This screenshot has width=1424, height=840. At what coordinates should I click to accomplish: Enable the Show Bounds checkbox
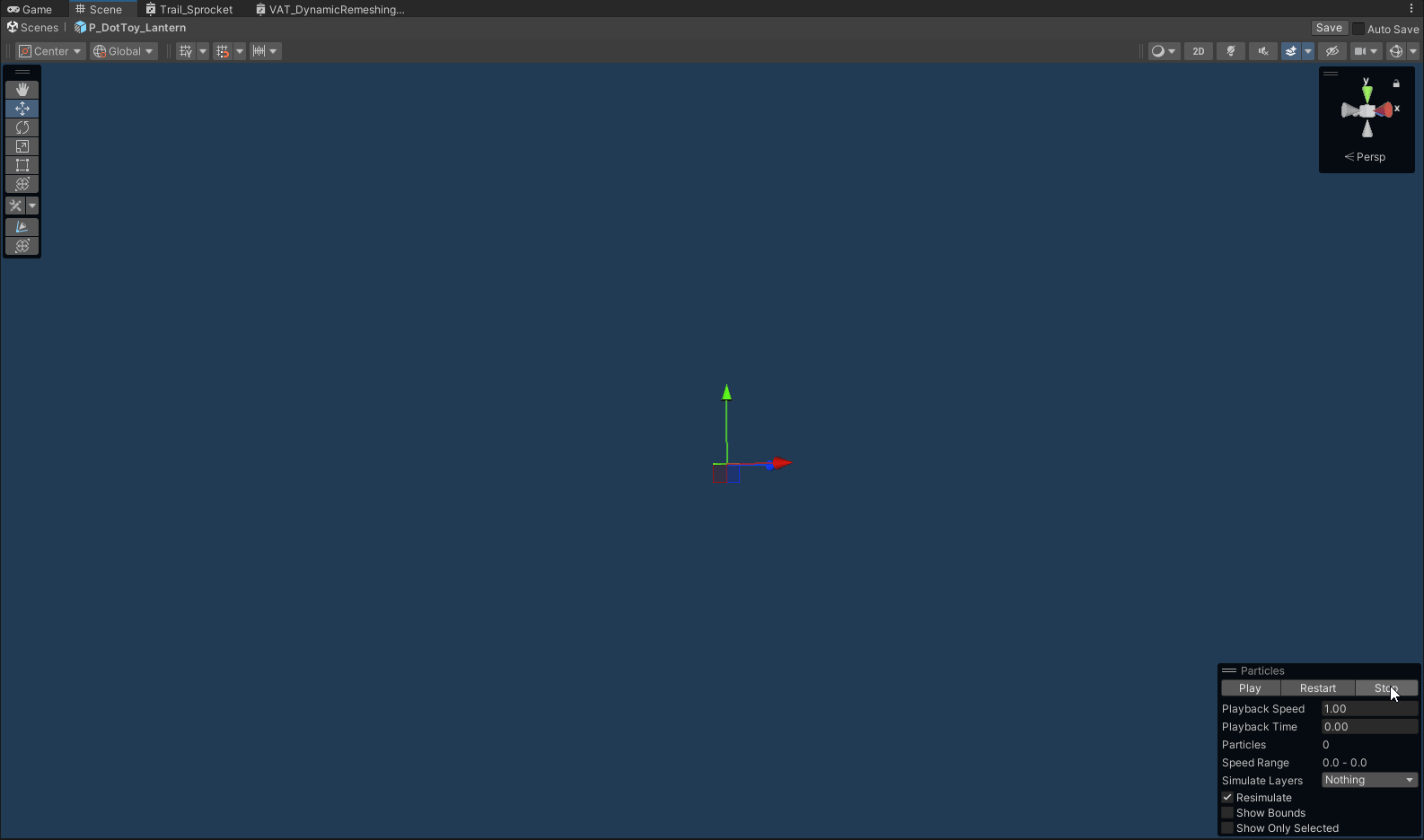pyautogui.click(x=1227, y=813)
